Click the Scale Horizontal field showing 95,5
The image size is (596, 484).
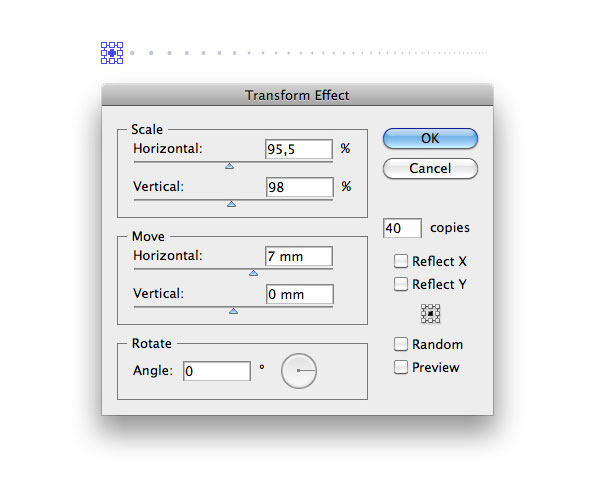[299, 149]
